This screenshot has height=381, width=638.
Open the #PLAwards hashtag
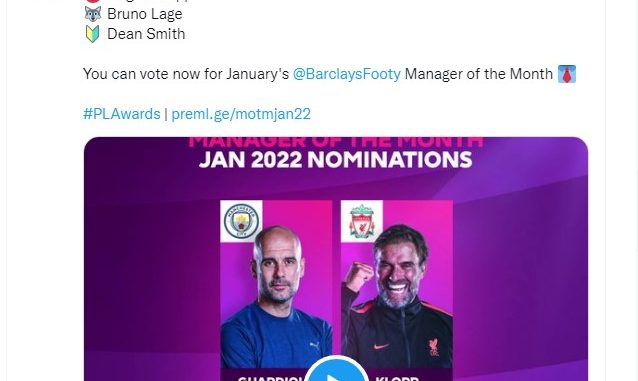(x=122, y=114)
